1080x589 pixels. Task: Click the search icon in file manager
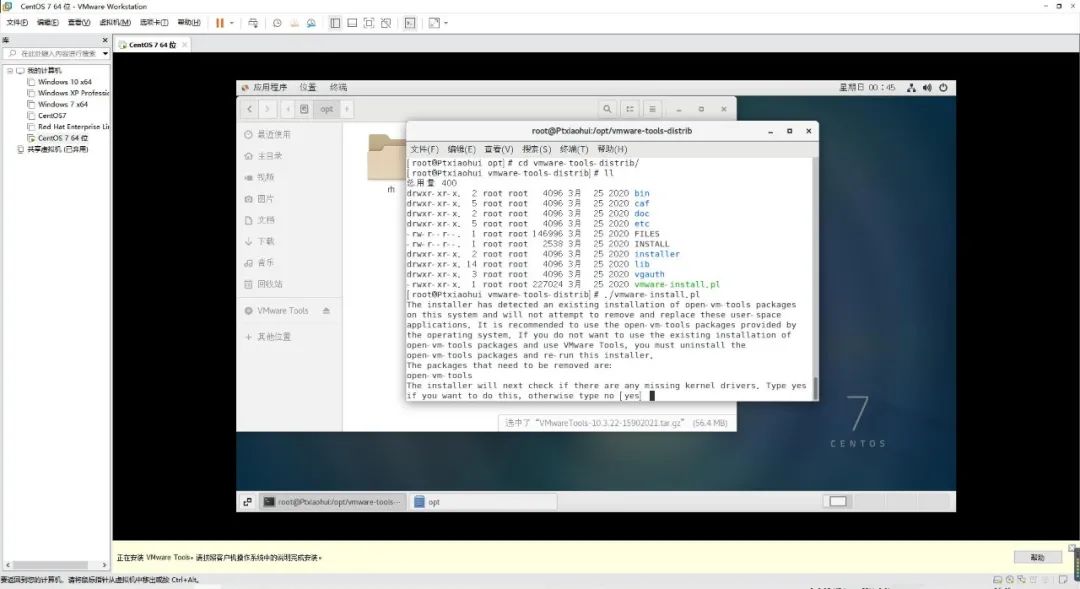click(x=607, y=109)
